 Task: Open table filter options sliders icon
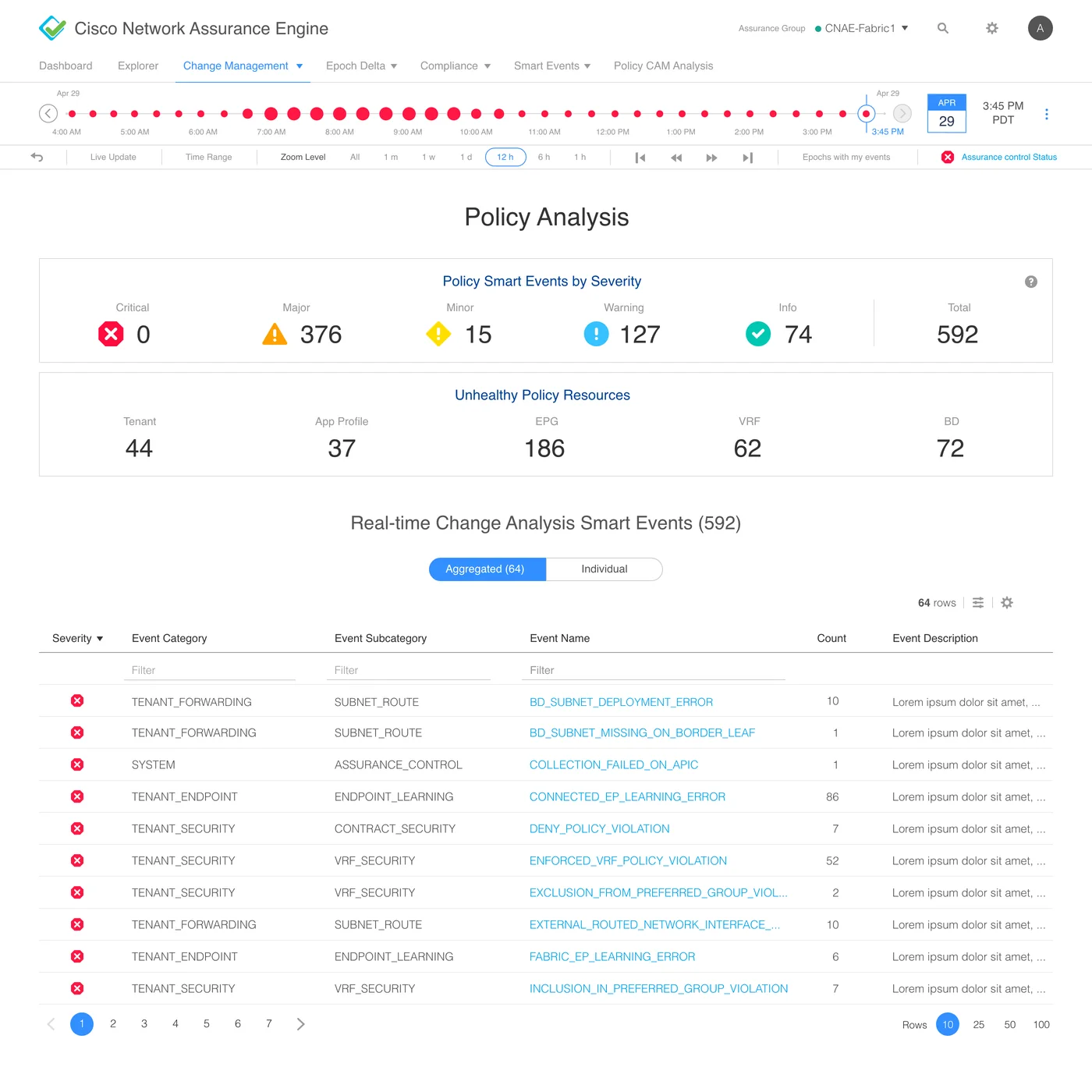[x=978, y=602]
